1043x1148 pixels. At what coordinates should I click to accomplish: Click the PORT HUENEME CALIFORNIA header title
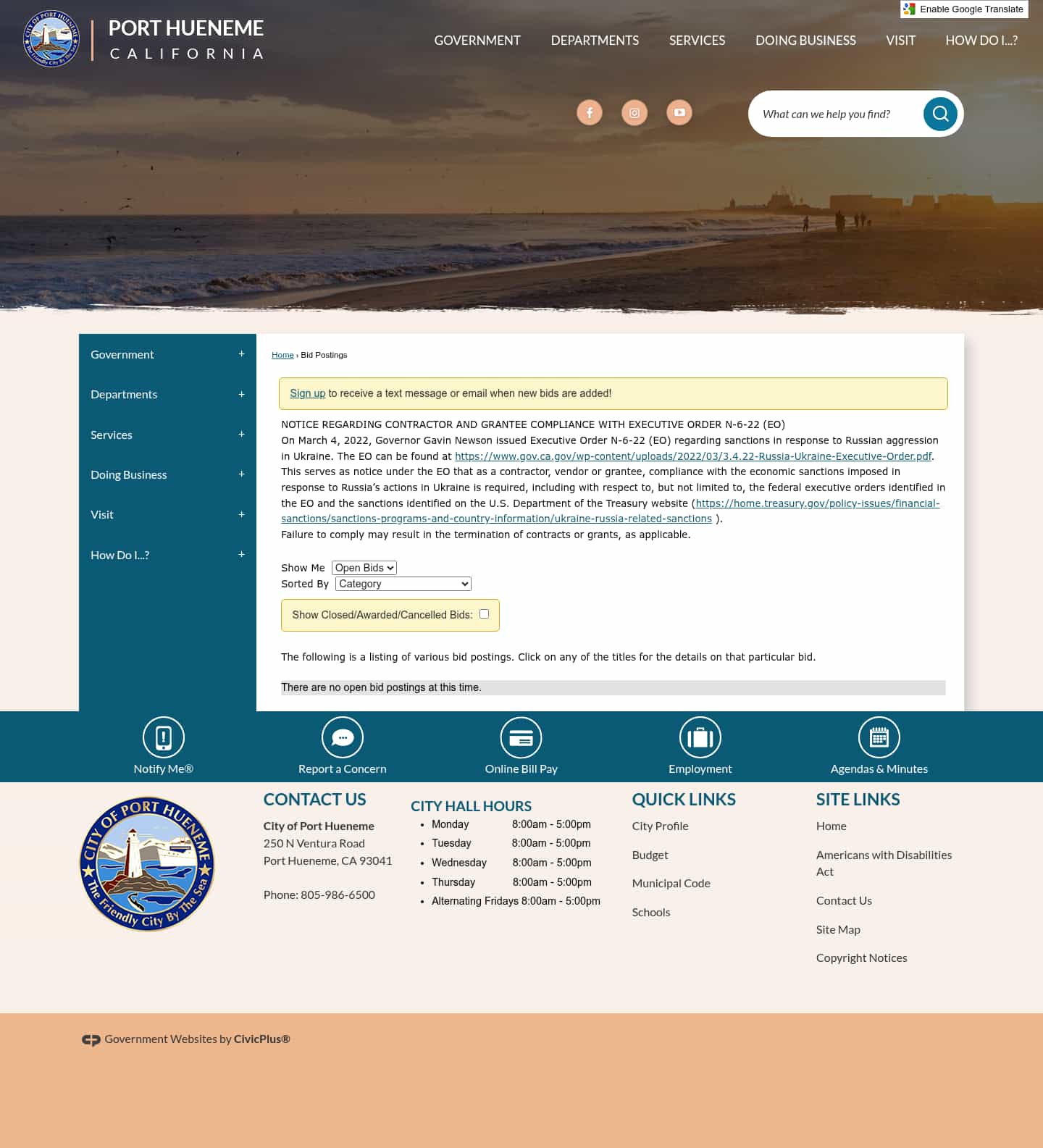pos(186,39)
